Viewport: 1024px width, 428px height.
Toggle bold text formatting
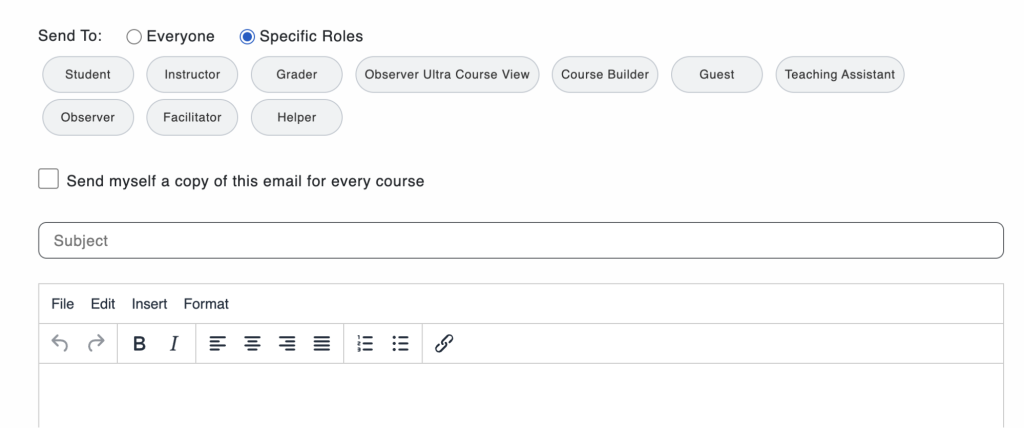pyautogui.click(x=139, y=343)
